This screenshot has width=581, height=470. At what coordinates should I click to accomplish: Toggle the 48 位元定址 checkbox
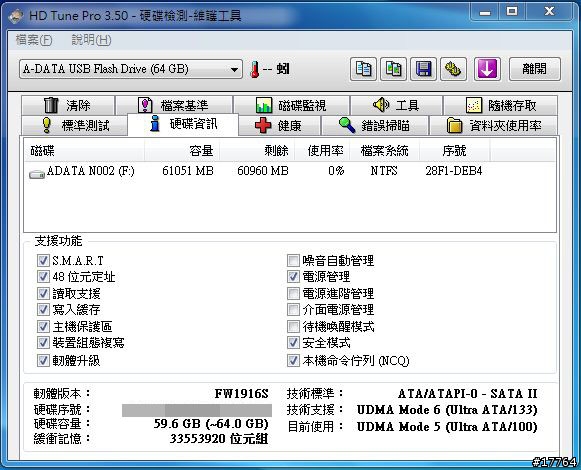(x=43, y=277)
